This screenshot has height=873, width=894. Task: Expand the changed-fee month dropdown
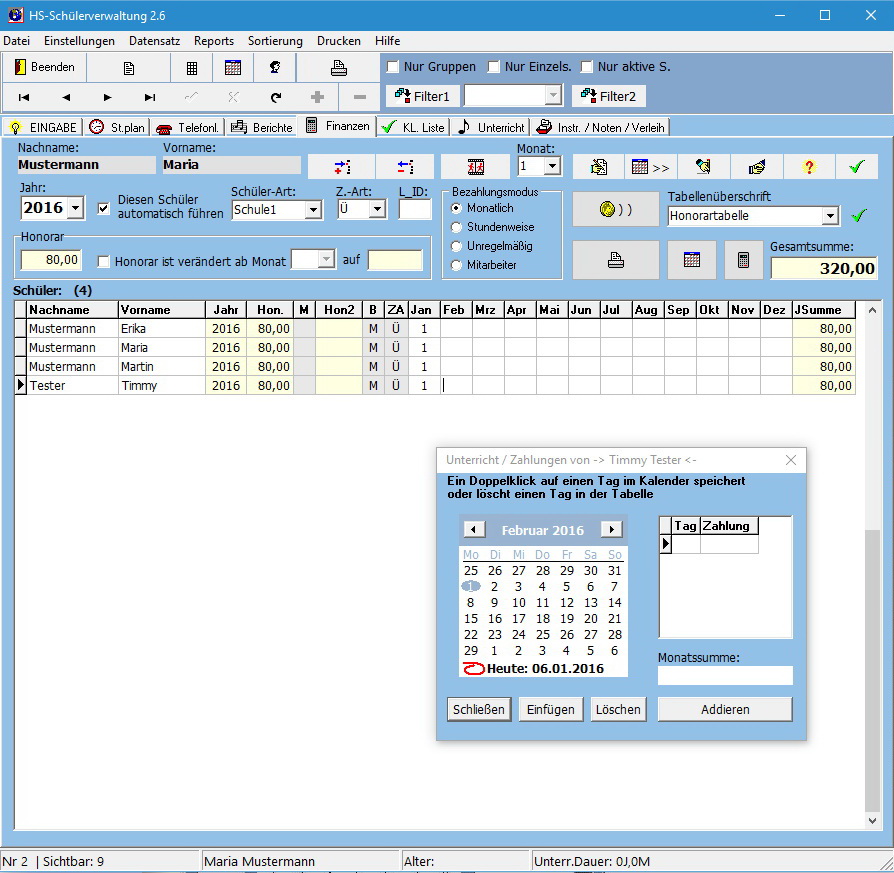tap(326, 260)
